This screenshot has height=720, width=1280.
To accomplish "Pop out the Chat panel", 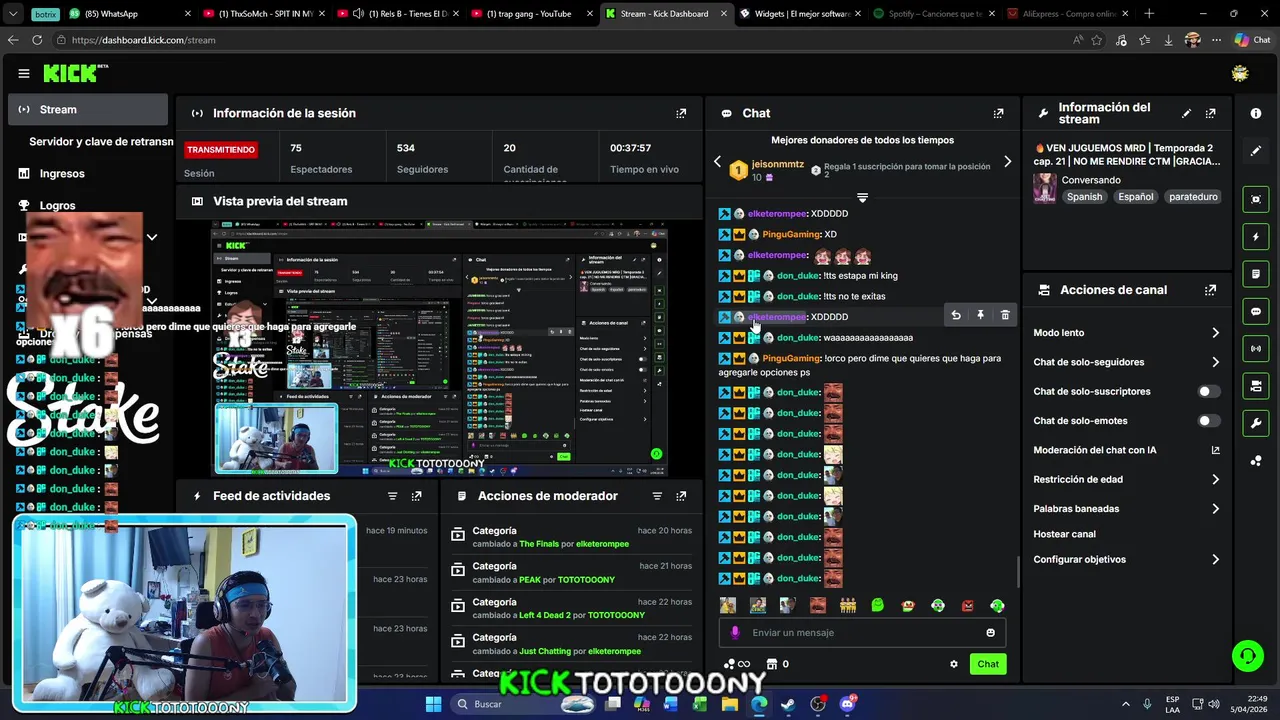I will (x=998, y=113).
